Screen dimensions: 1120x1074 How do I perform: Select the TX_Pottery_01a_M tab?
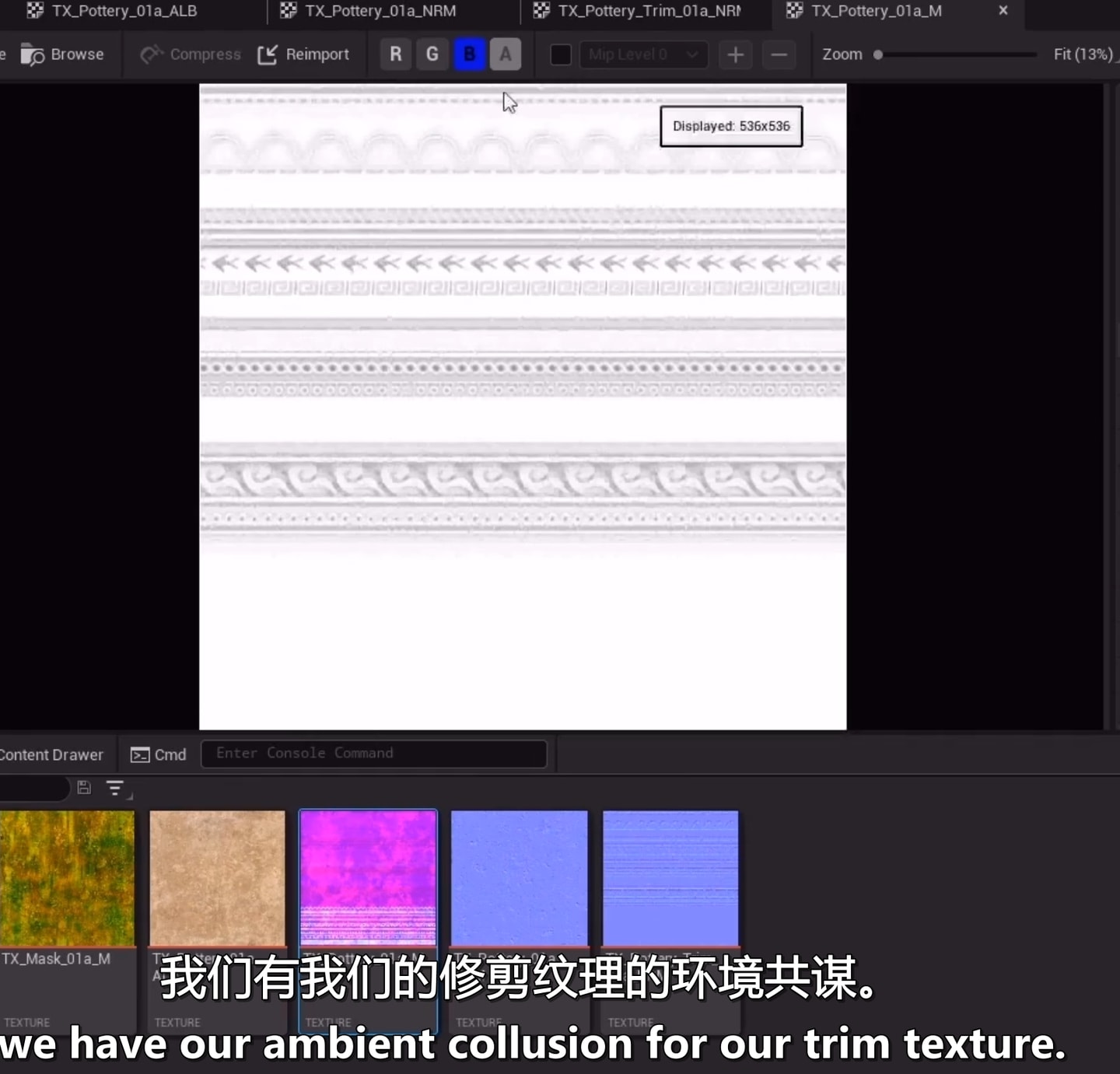tap(876, 11)
